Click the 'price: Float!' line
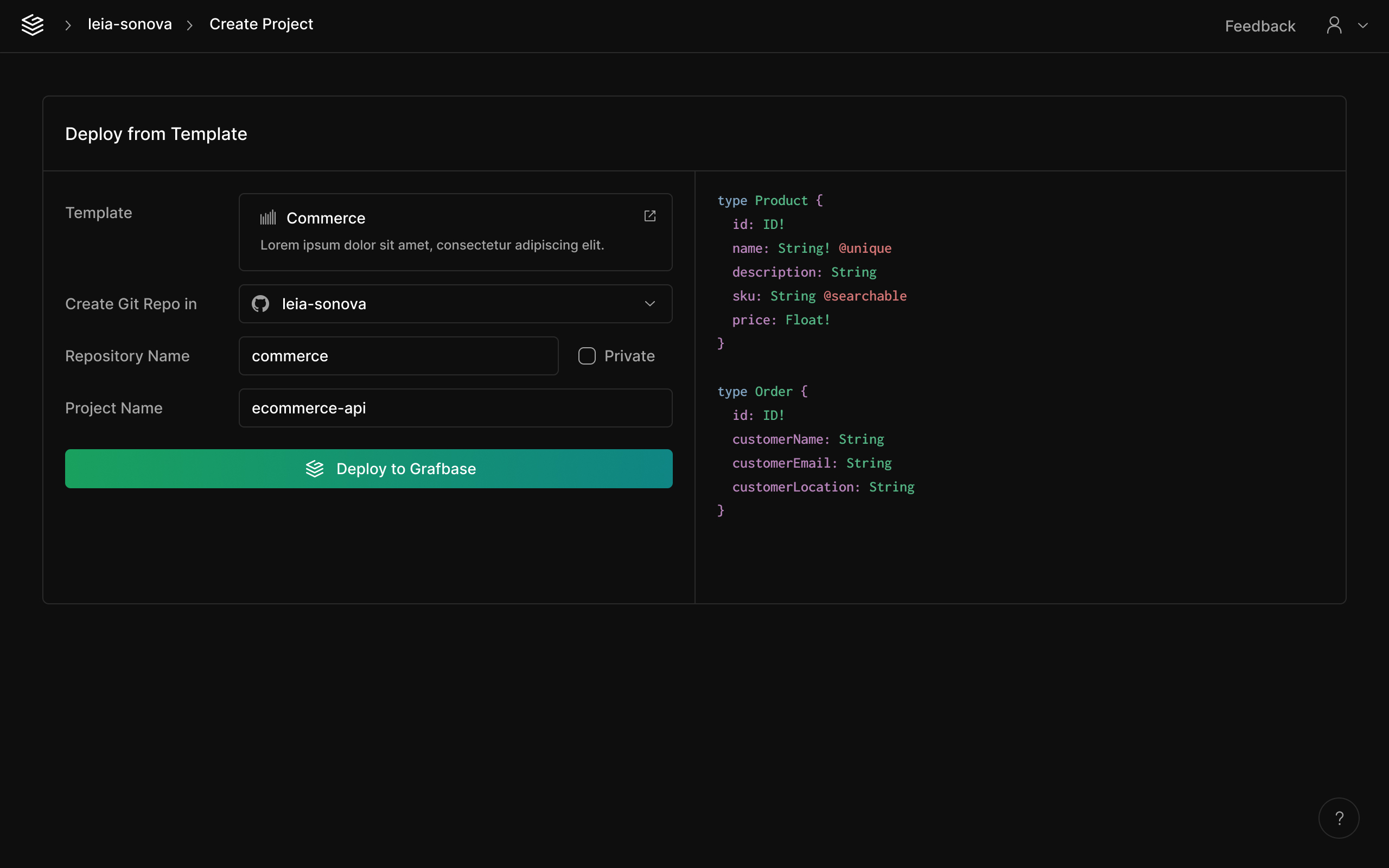The width and height of the screenshot is (1389, 868). pos(781,320)
